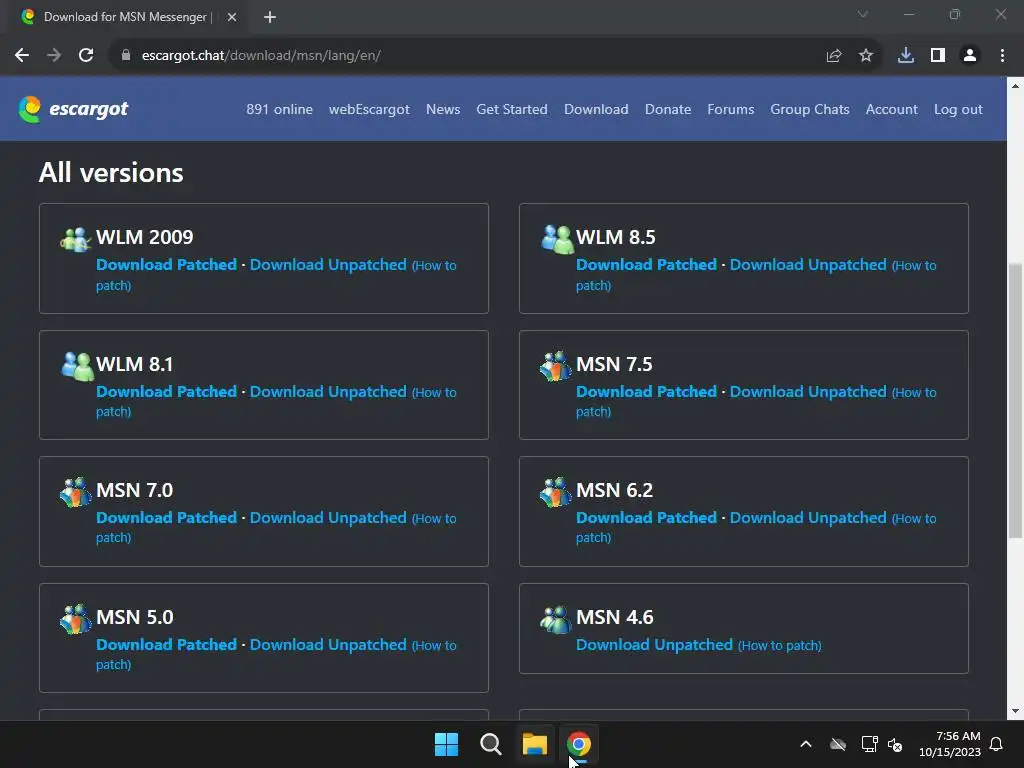Reload the page with the refresh icon
This screenshot has height=768, width=1024.
click(86, 56)
